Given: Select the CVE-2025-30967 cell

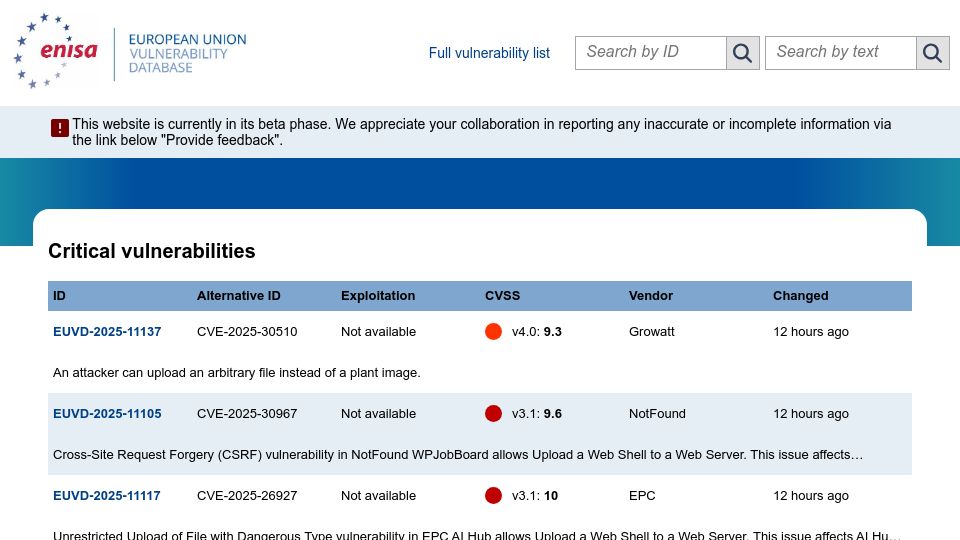Looking at the screenshot, I should 247,414.
